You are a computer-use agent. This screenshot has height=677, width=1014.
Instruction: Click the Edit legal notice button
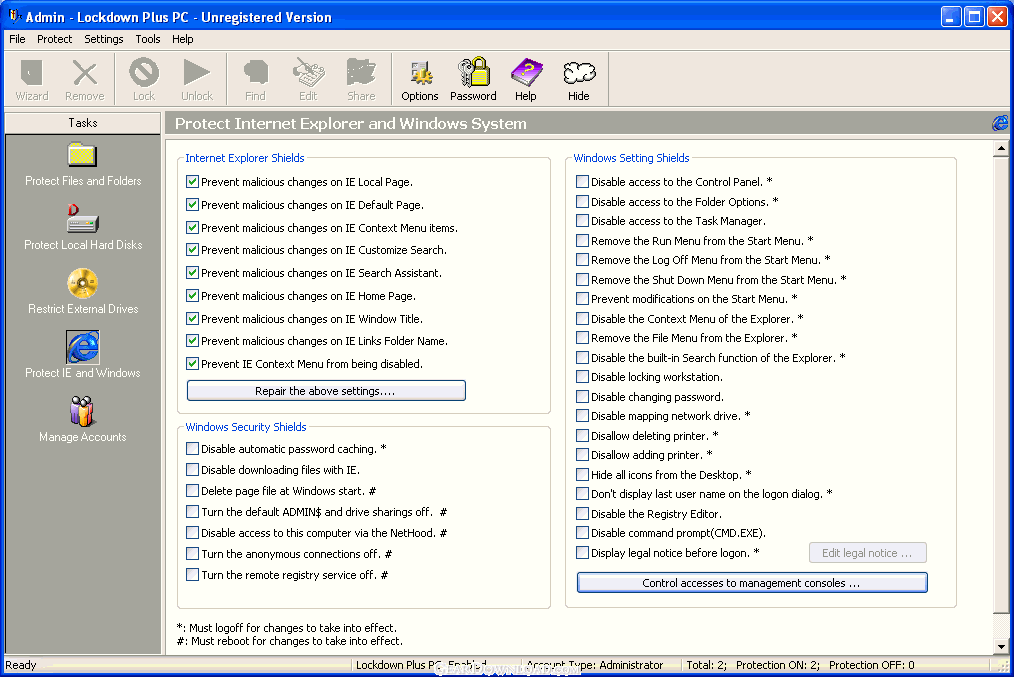867,553
